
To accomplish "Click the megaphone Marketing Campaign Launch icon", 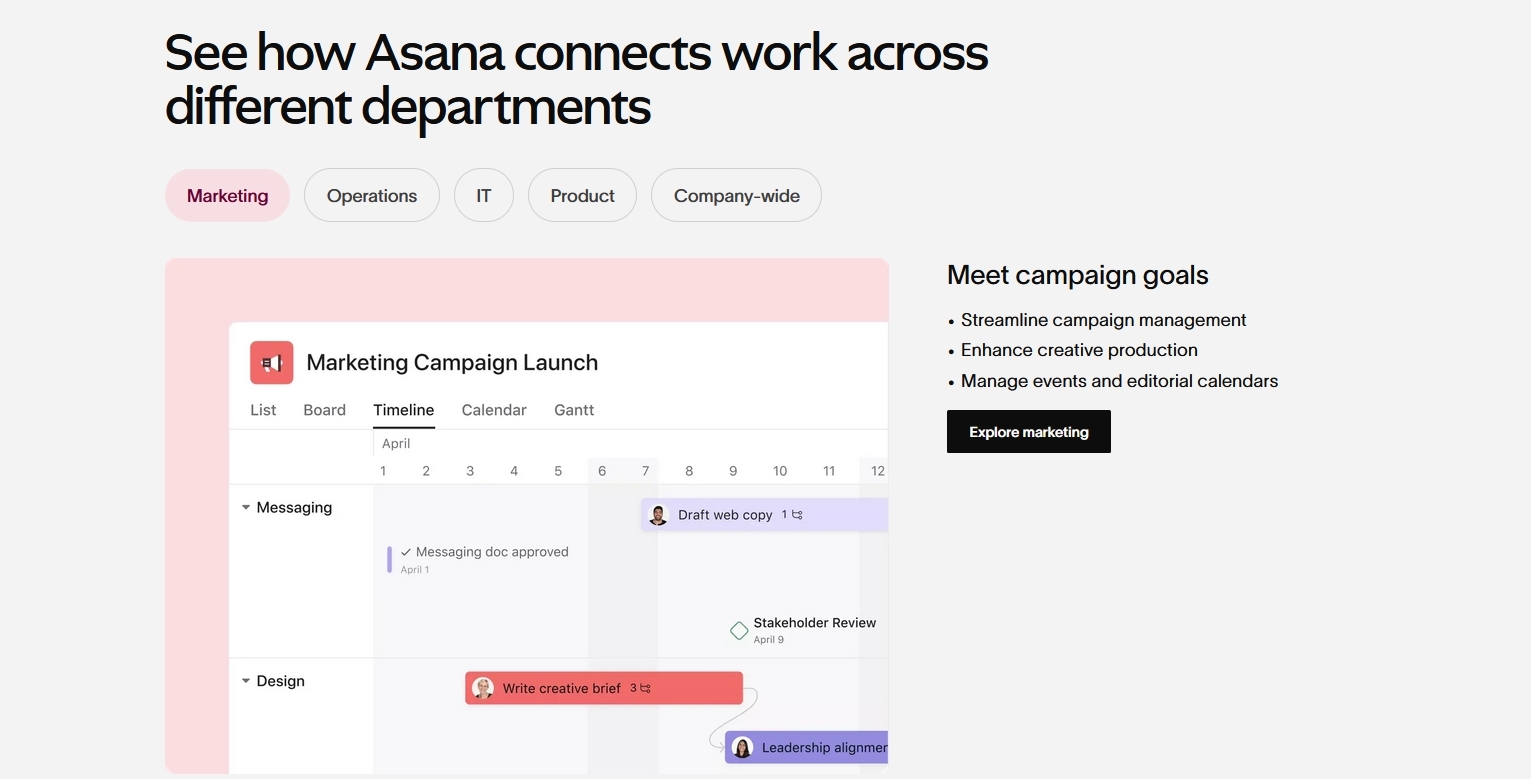I will [x=271, y=363].
